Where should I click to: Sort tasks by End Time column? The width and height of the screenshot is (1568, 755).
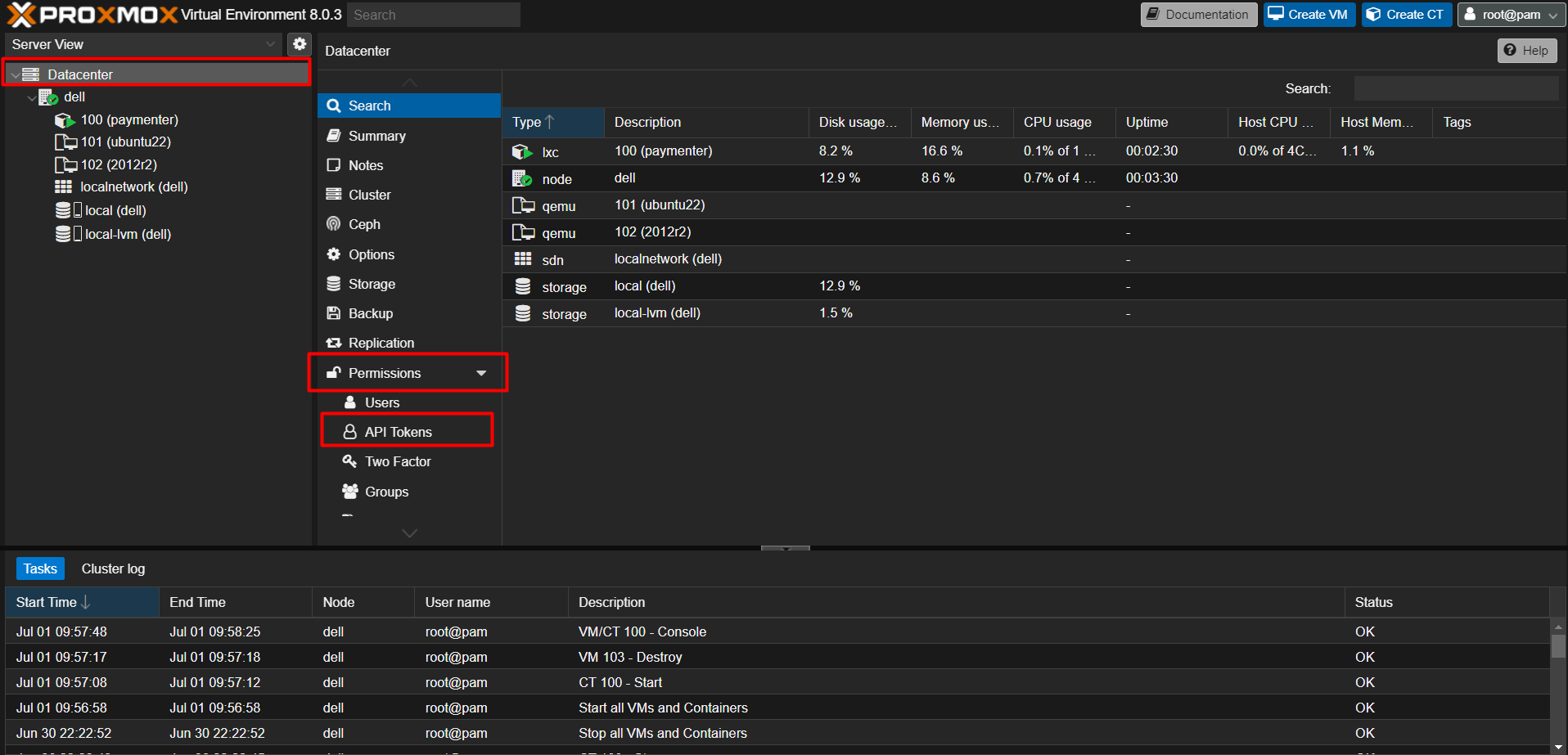click(x=235, y=602)
